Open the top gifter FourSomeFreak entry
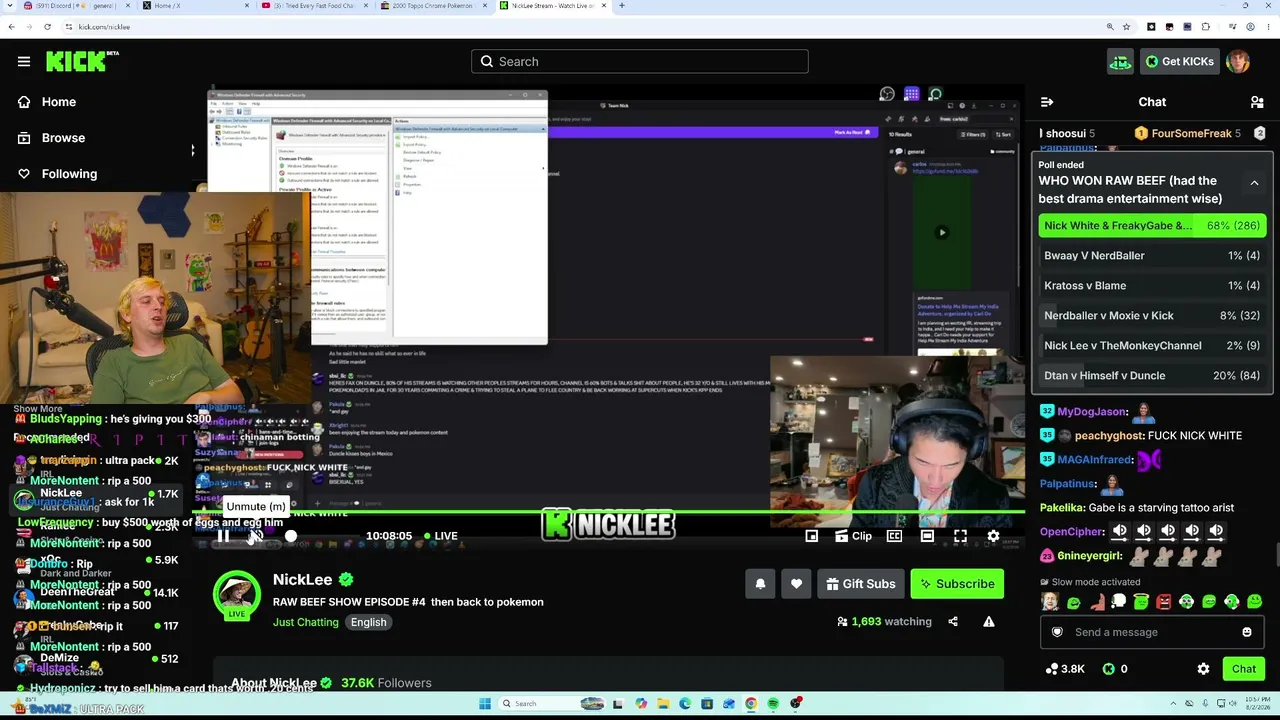The width and height of the screenshot is (1280, 720). point(1188,133)
